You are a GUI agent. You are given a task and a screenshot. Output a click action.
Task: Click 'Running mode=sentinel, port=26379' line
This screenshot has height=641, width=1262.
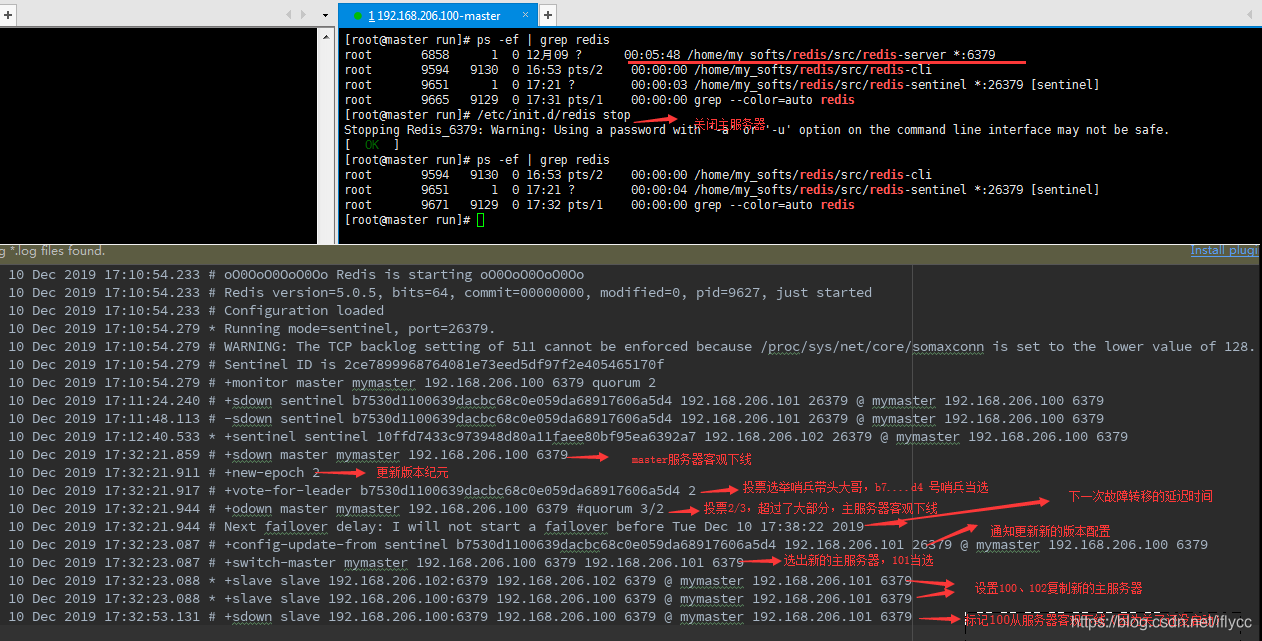tap(252, 328)
